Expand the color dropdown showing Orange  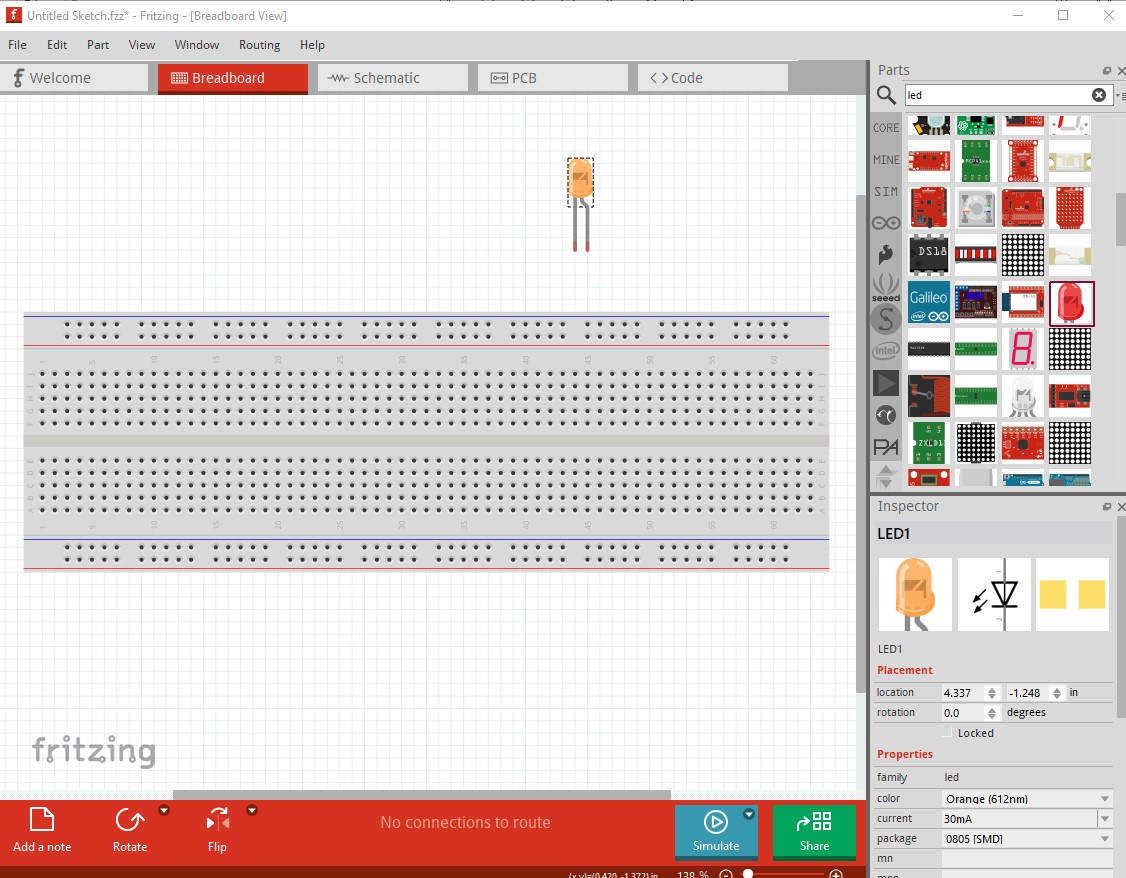1027,798
